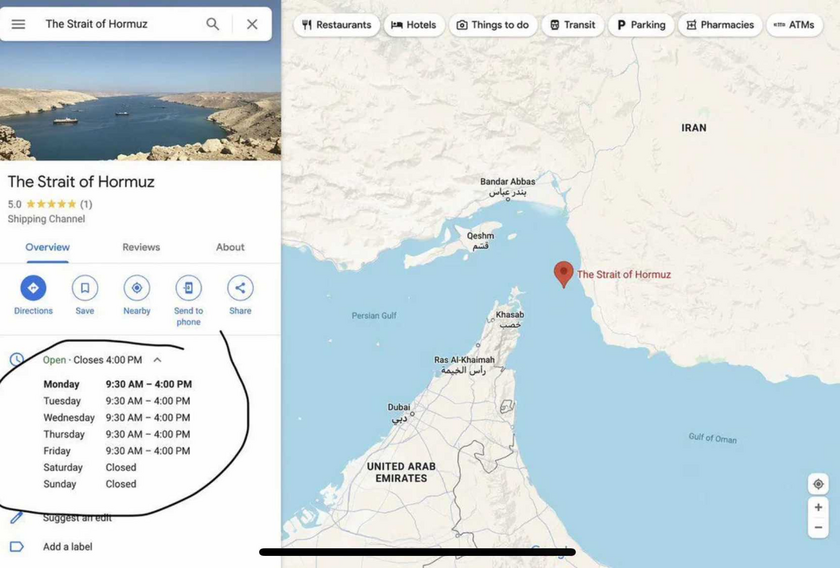The width and height of the screenshot is (840, 568).
Task: Click the Directions icon
Action: pos(33,288)
